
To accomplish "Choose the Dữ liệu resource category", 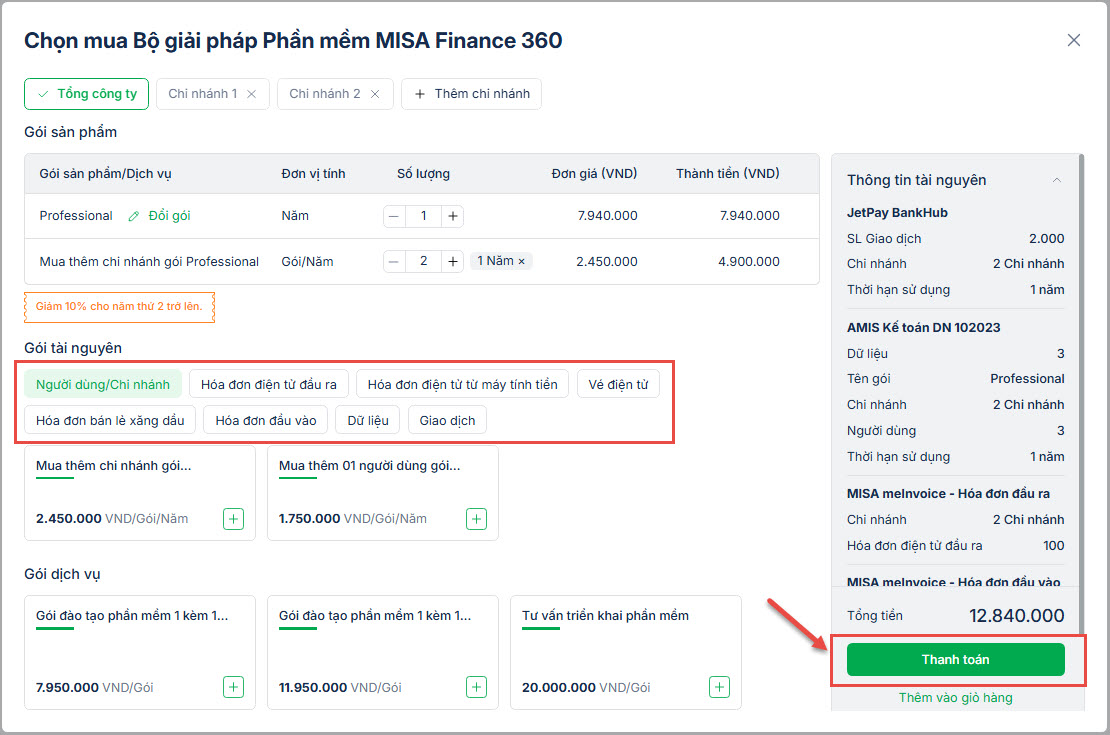I will 368,420.
